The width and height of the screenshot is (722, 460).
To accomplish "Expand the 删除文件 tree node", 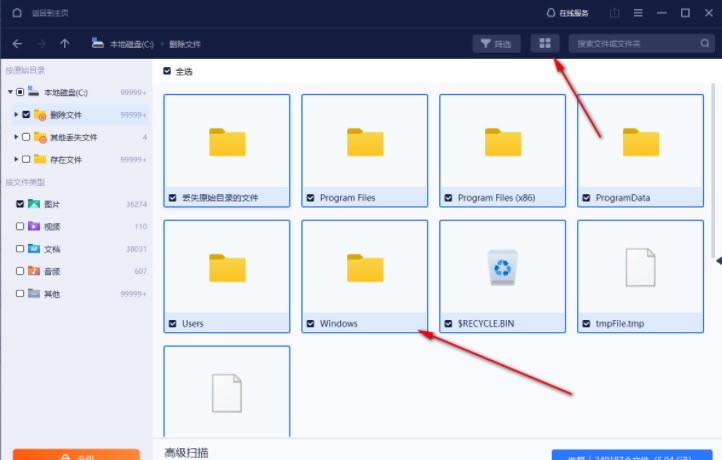I will 16,114.
